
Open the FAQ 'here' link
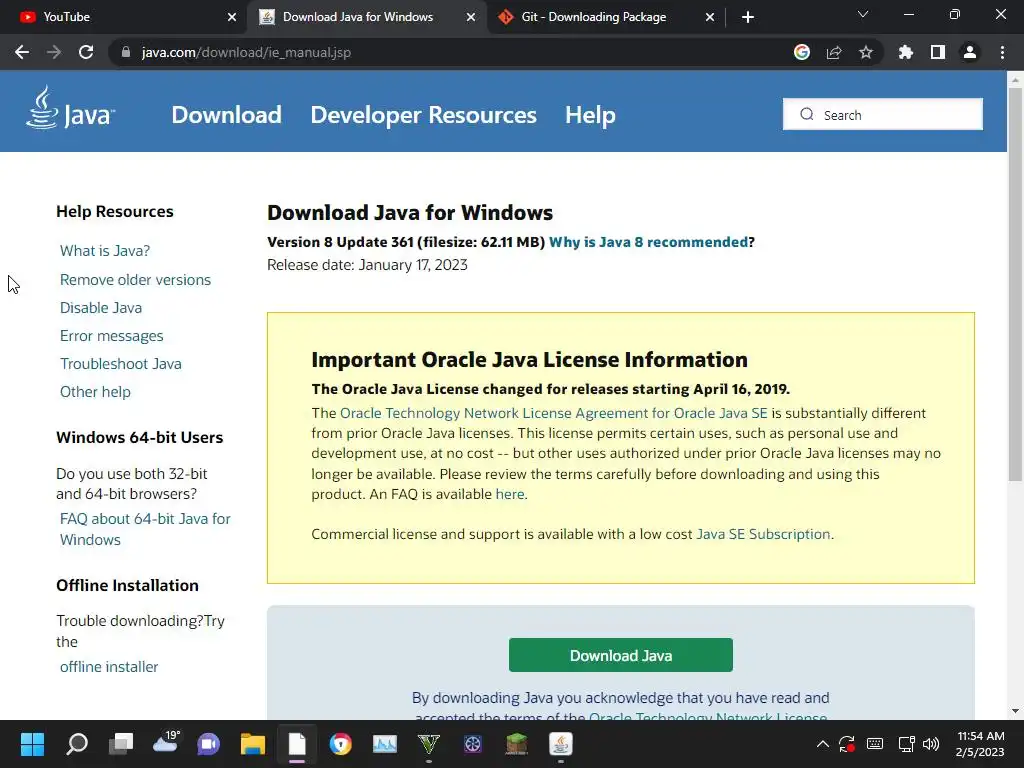tap(510, 494)
